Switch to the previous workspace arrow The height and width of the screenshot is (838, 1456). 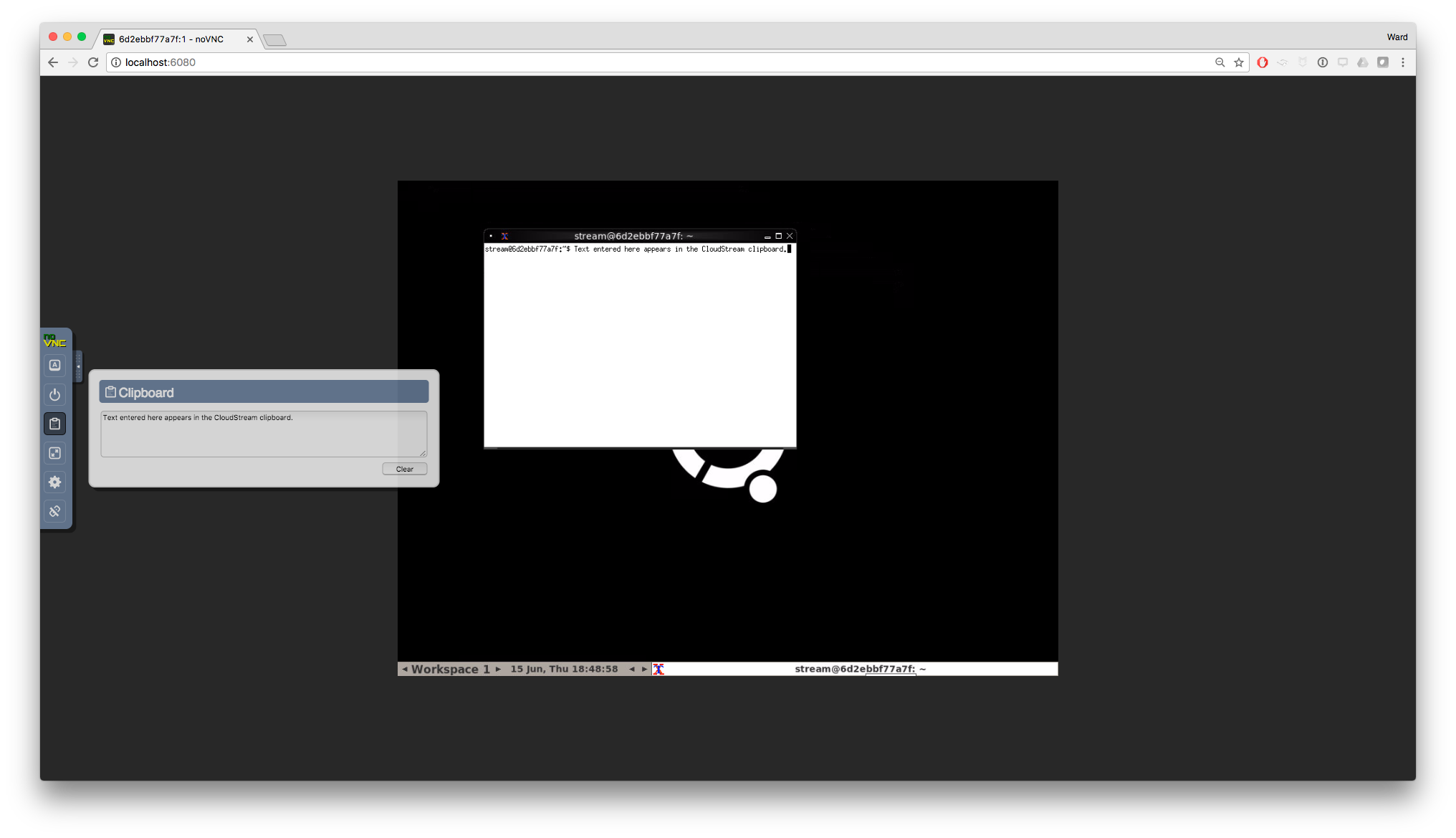(x=405, y=669)
